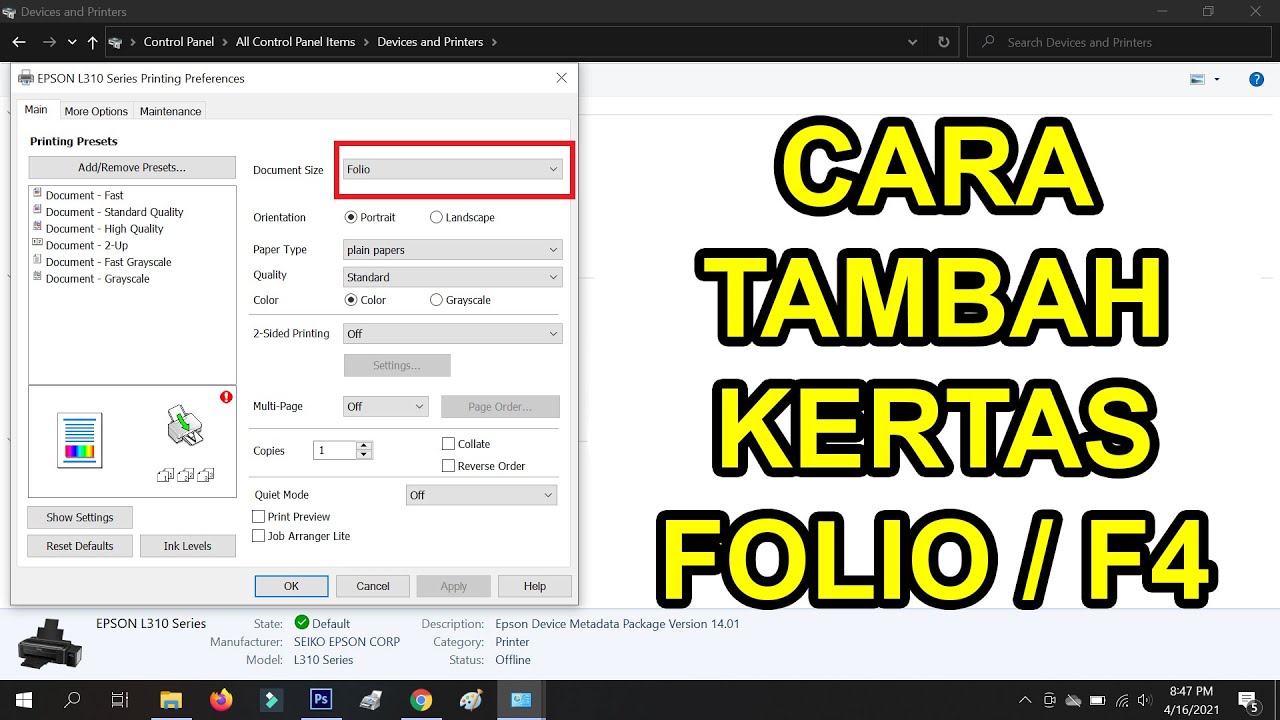Click the printer paper-feed preview icon

[x=186, y=426]
